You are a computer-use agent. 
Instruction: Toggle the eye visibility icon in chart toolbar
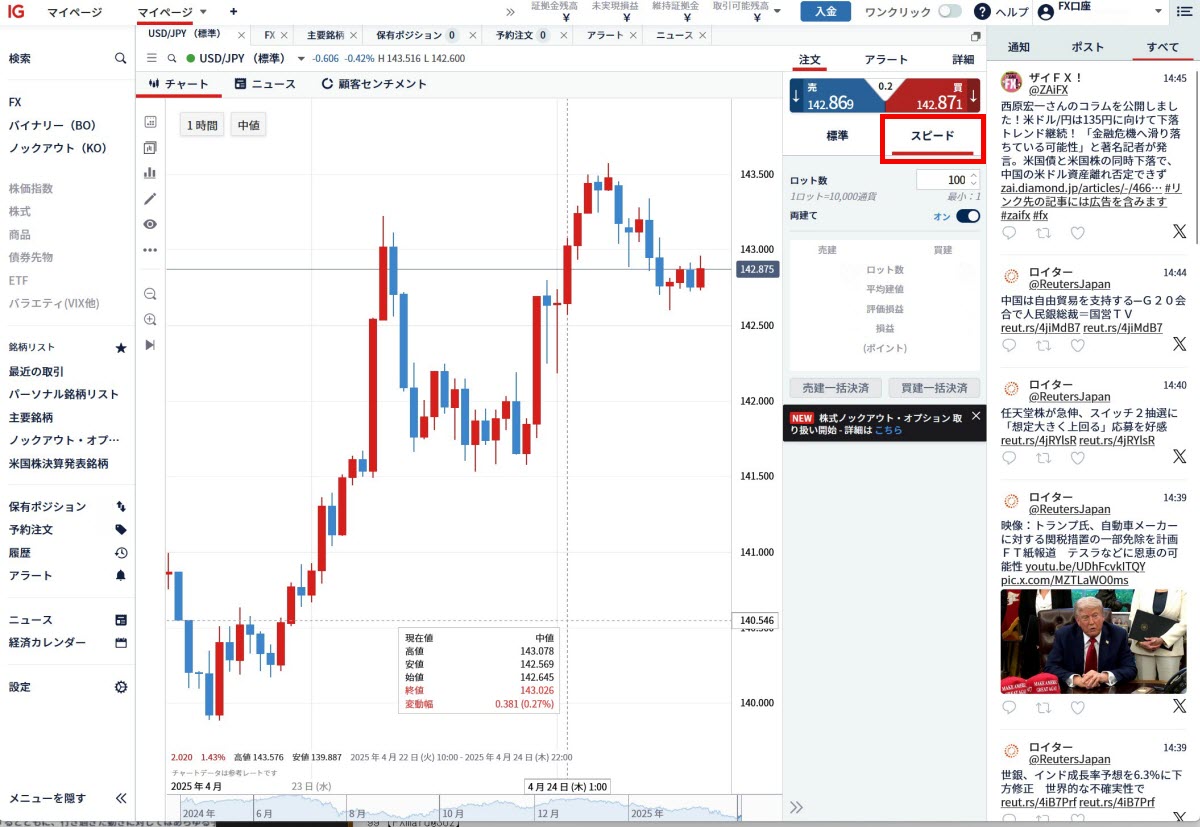[x=150, y=224]
